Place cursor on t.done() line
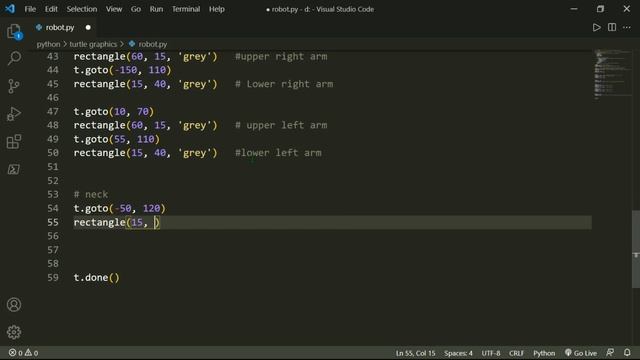The width and height of the screenshot is (640, 360). [96, 278]
